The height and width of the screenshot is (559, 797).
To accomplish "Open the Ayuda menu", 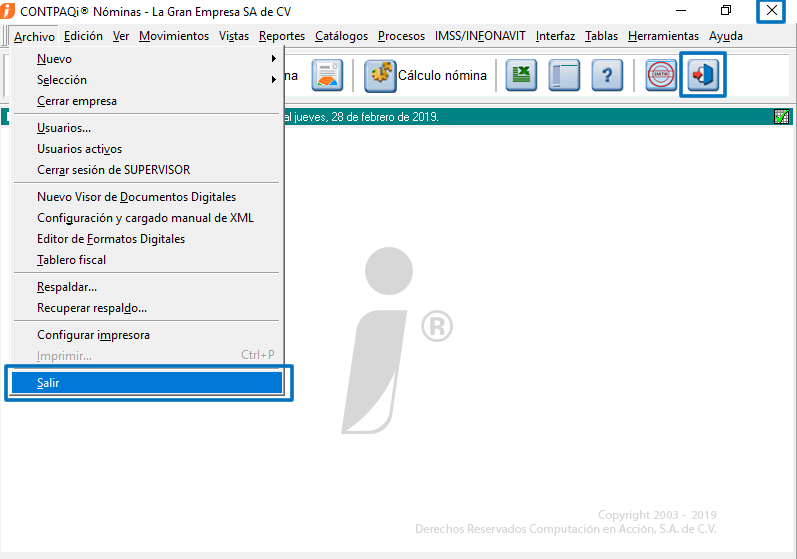I will [726, 36].
